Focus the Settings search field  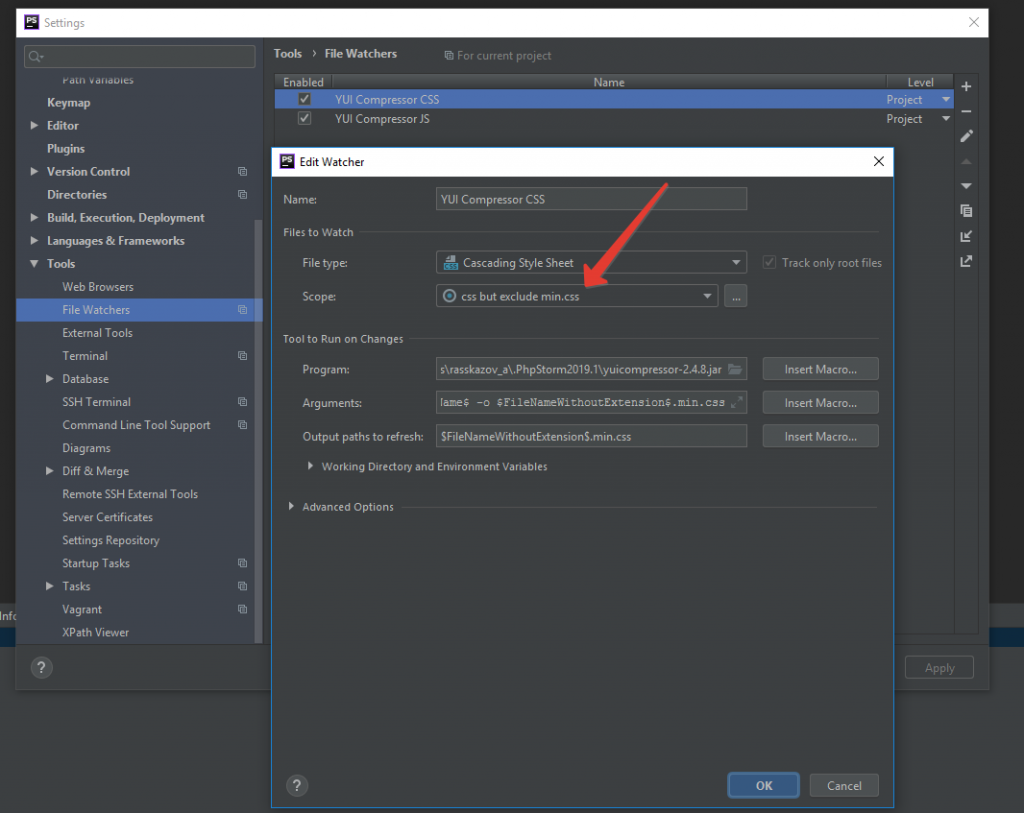pyautogui.click(x=139, y=57)
